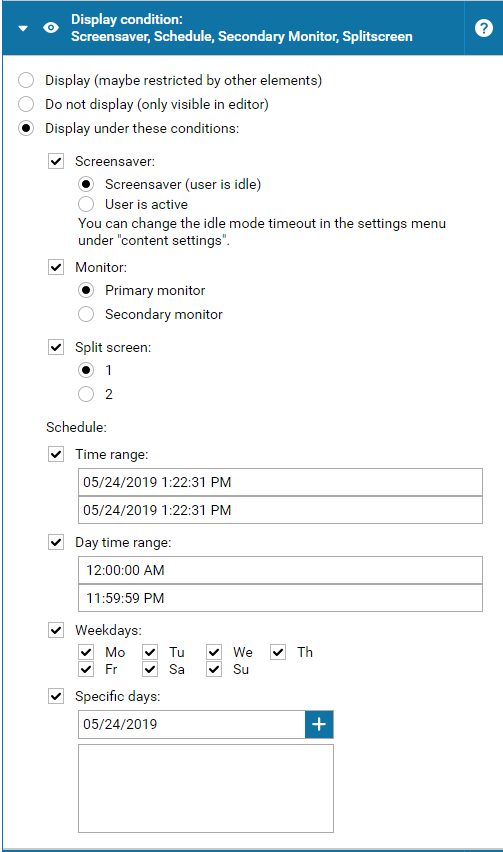Collapse the Display condition panel arrow
The height and width of the screenshot is (852, 503).
(x=23, y=28)
